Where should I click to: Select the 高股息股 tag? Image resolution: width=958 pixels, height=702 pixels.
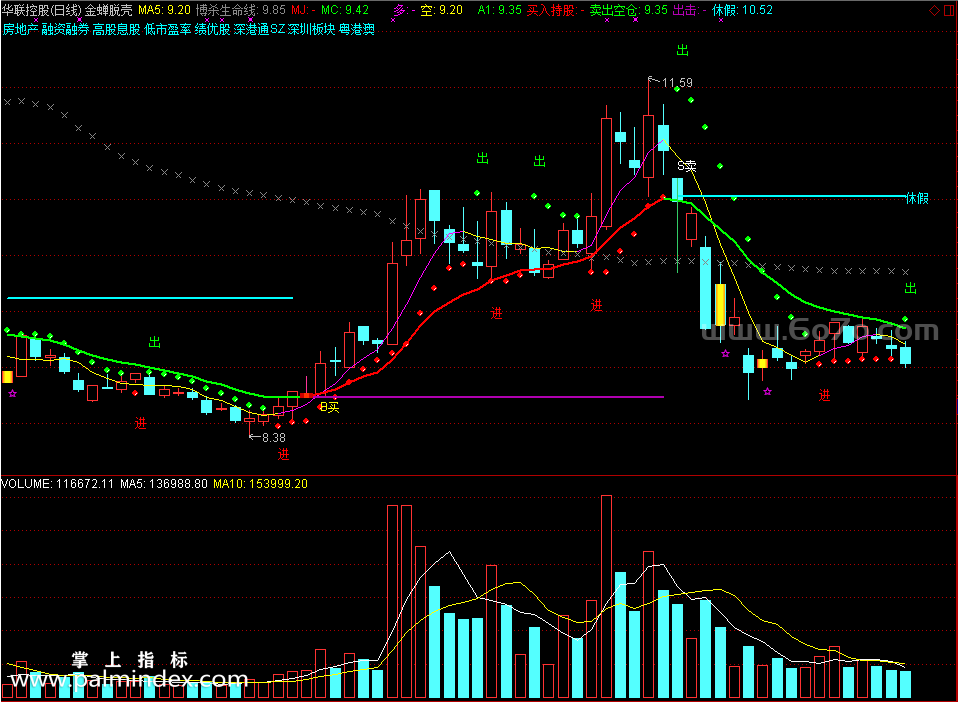[x=116, y=29]
